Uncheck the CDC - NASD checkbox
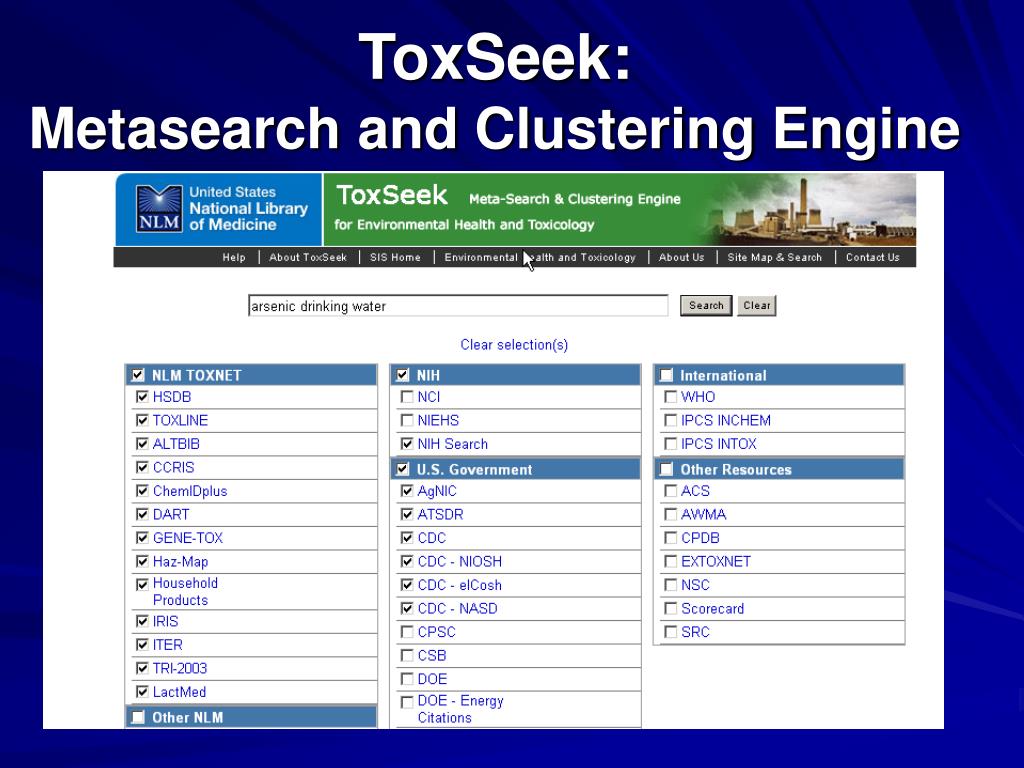1024x768 pixels. point(407,608)
